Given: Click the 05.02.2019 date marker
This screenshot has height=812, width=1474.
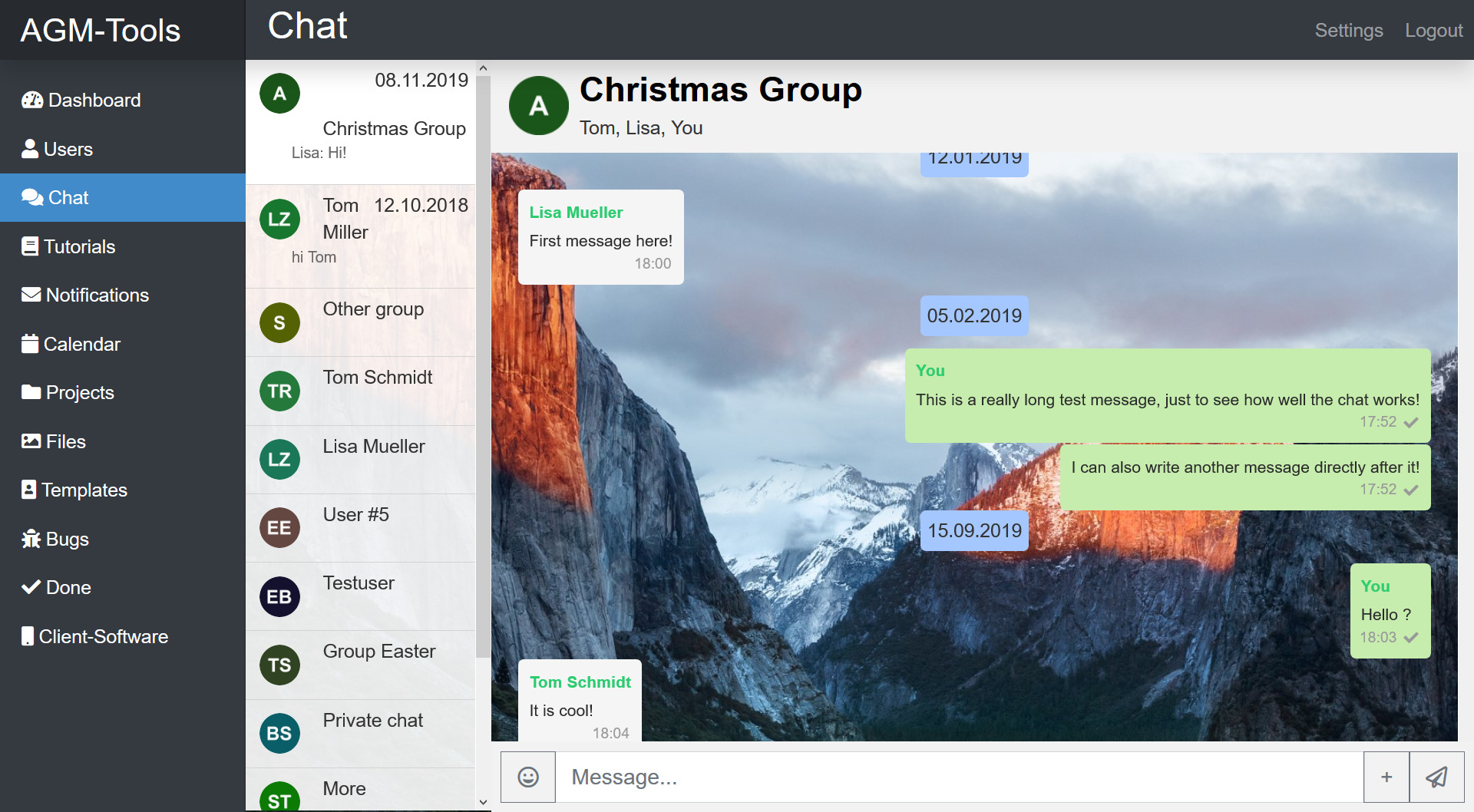Looking at the screenshot, I should click(974, 315).
